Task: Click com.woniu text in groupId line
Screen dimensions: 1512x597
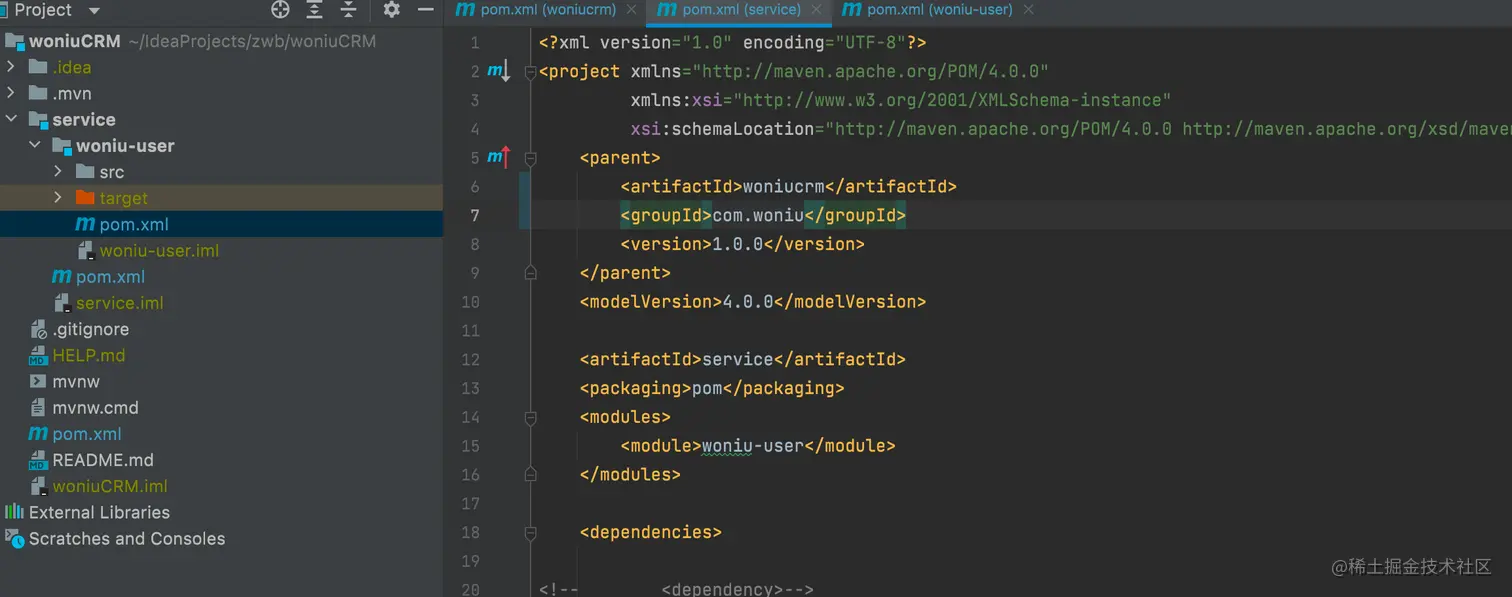Action: point(758,215)
